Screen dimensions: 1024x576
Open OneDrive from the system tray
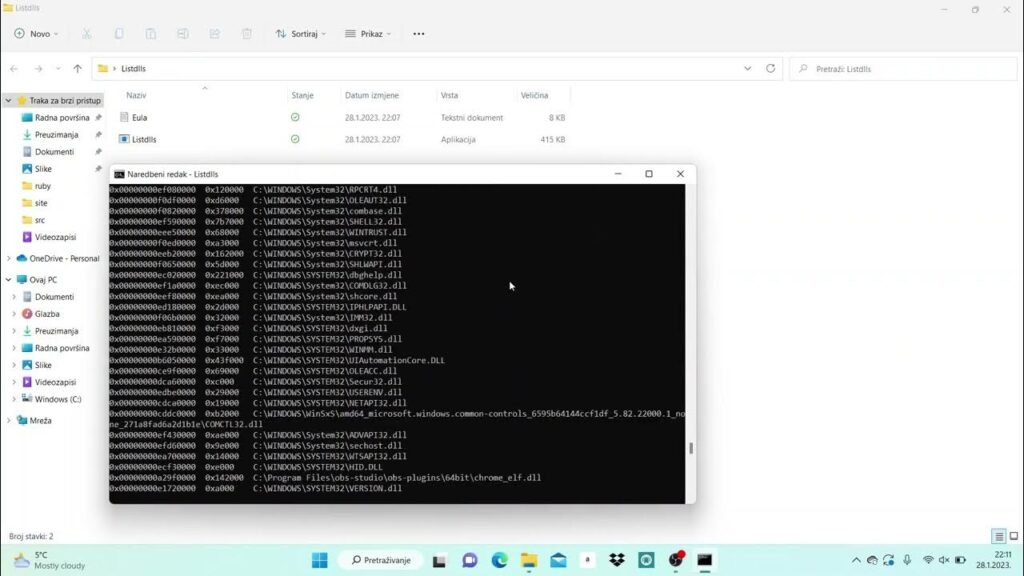[x=871, y=560]
